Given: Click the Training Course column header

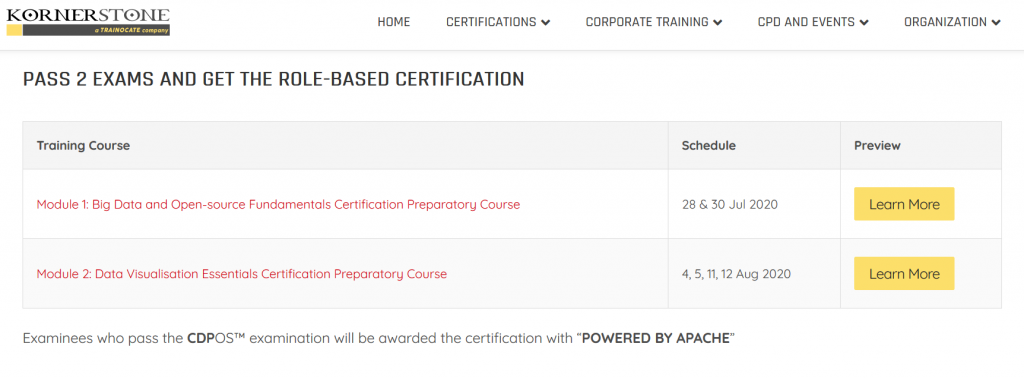Looking at the screenshot, I should click(x=83, y=146).
